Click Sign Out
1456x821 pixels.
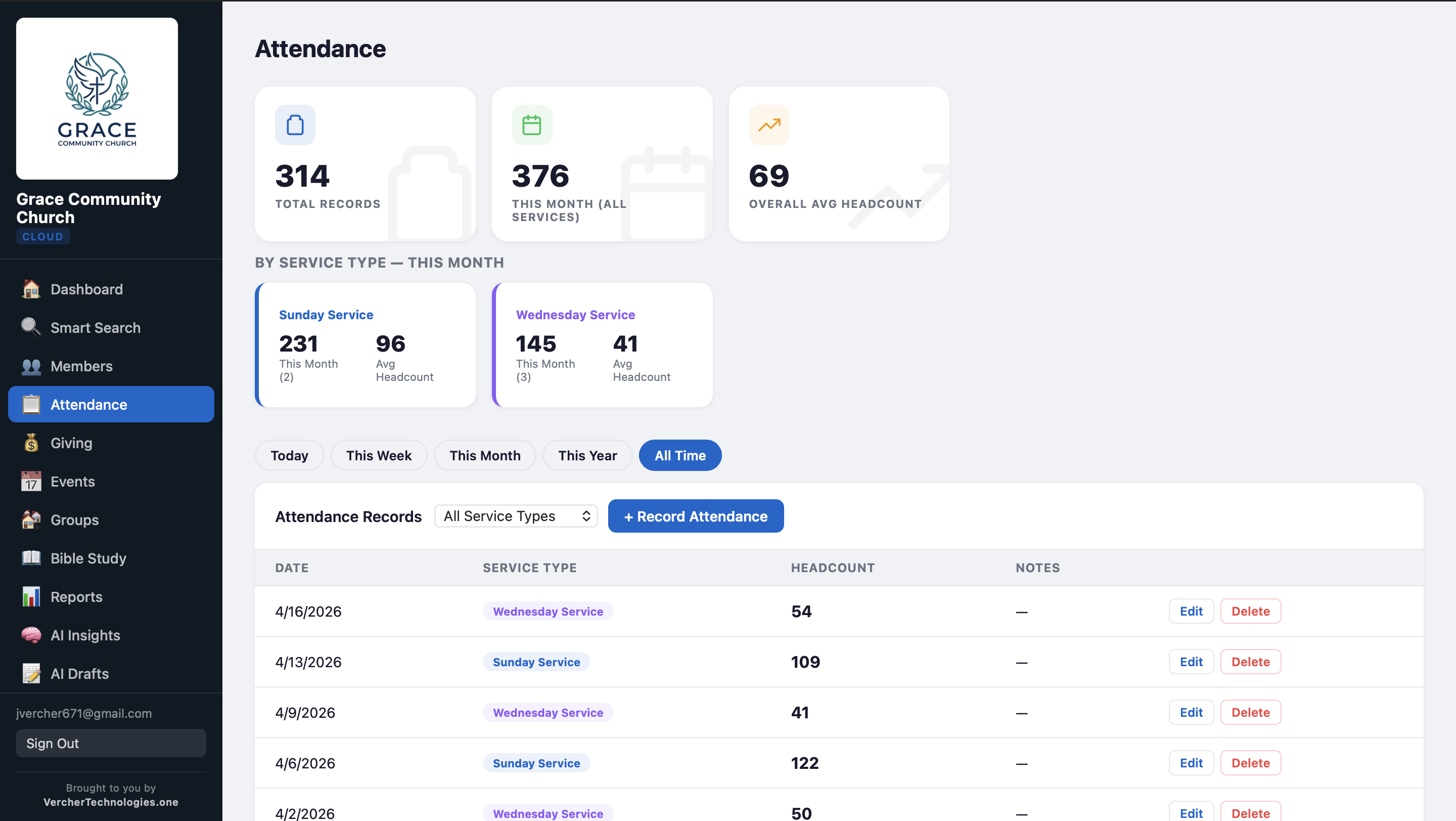click(111, 743)
